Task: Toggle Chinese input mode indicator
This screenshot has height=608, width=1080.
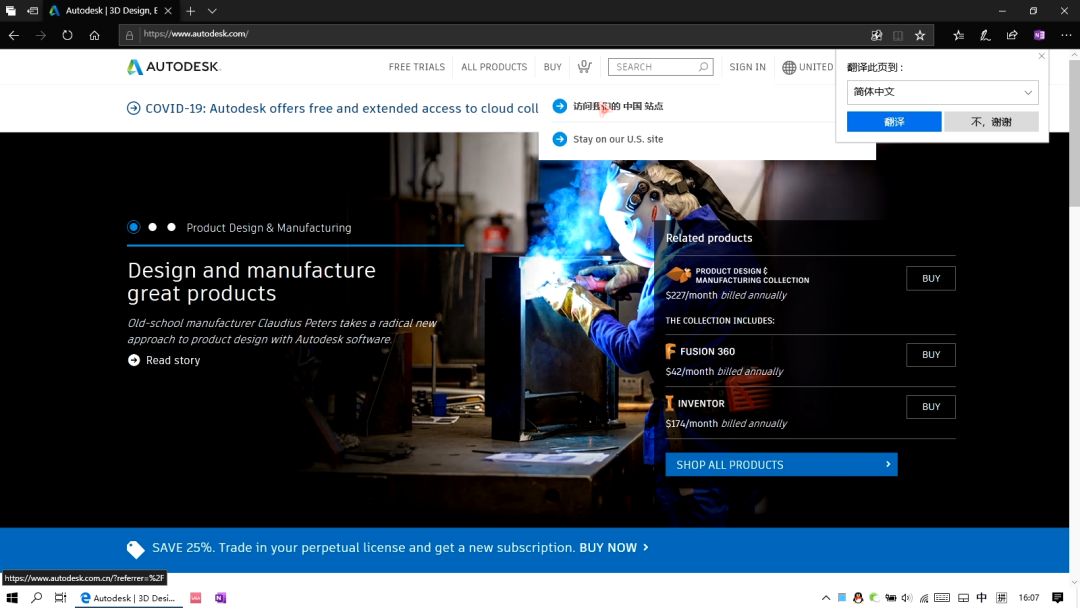Action: click(982, 598)
